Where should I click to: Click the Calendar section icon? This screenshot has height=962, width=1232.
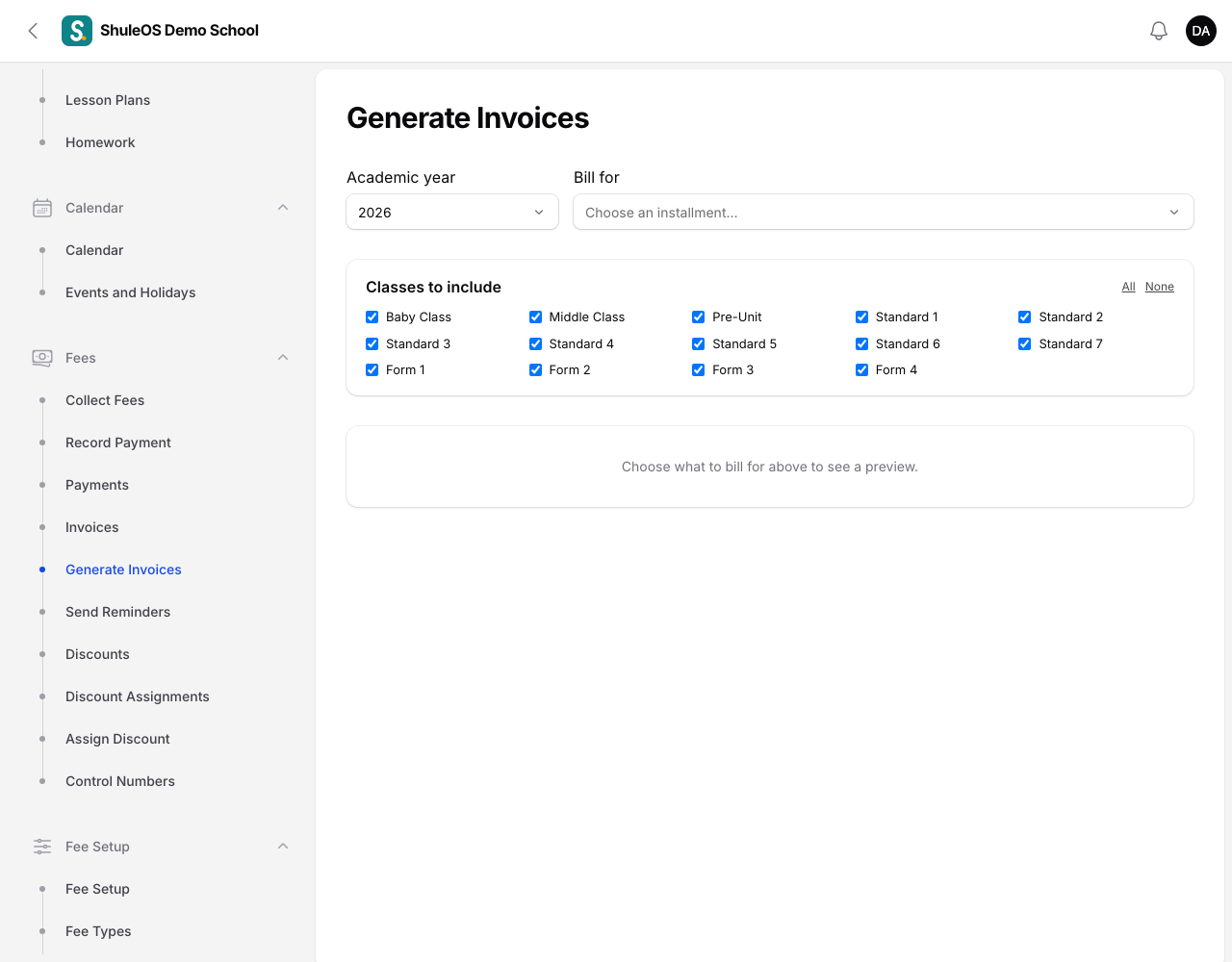pos(42,208)
